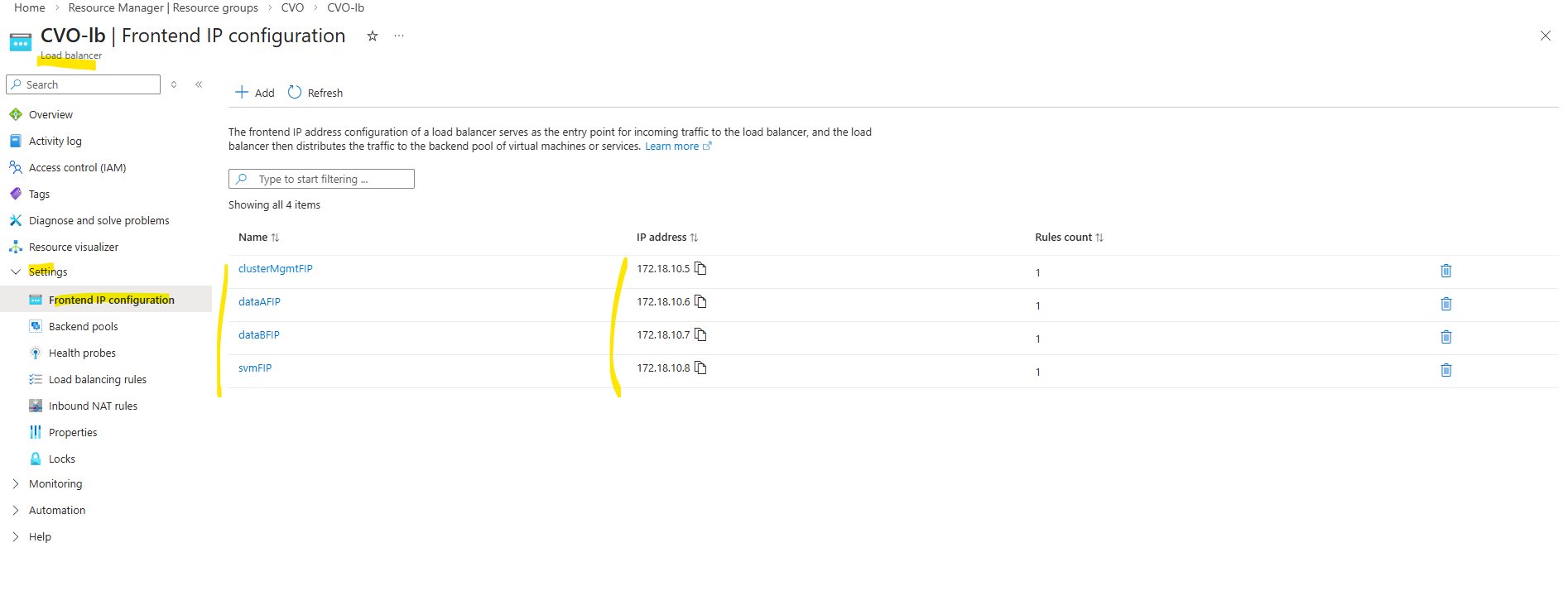Favorite this page with the star icon
Screen dimensions: 1568x591
[373, 36]
